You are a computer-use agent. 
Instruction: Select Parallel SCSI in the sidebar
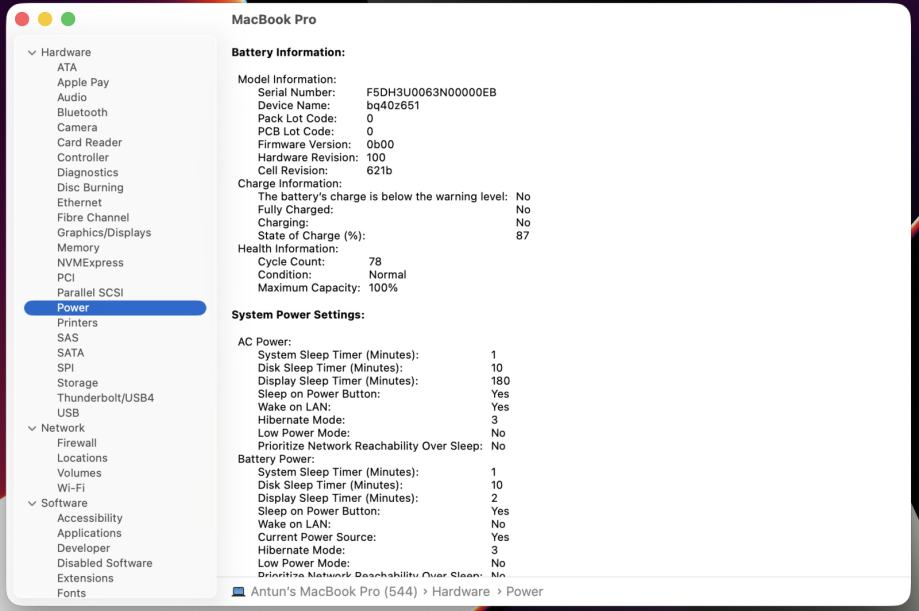point(90,293)
